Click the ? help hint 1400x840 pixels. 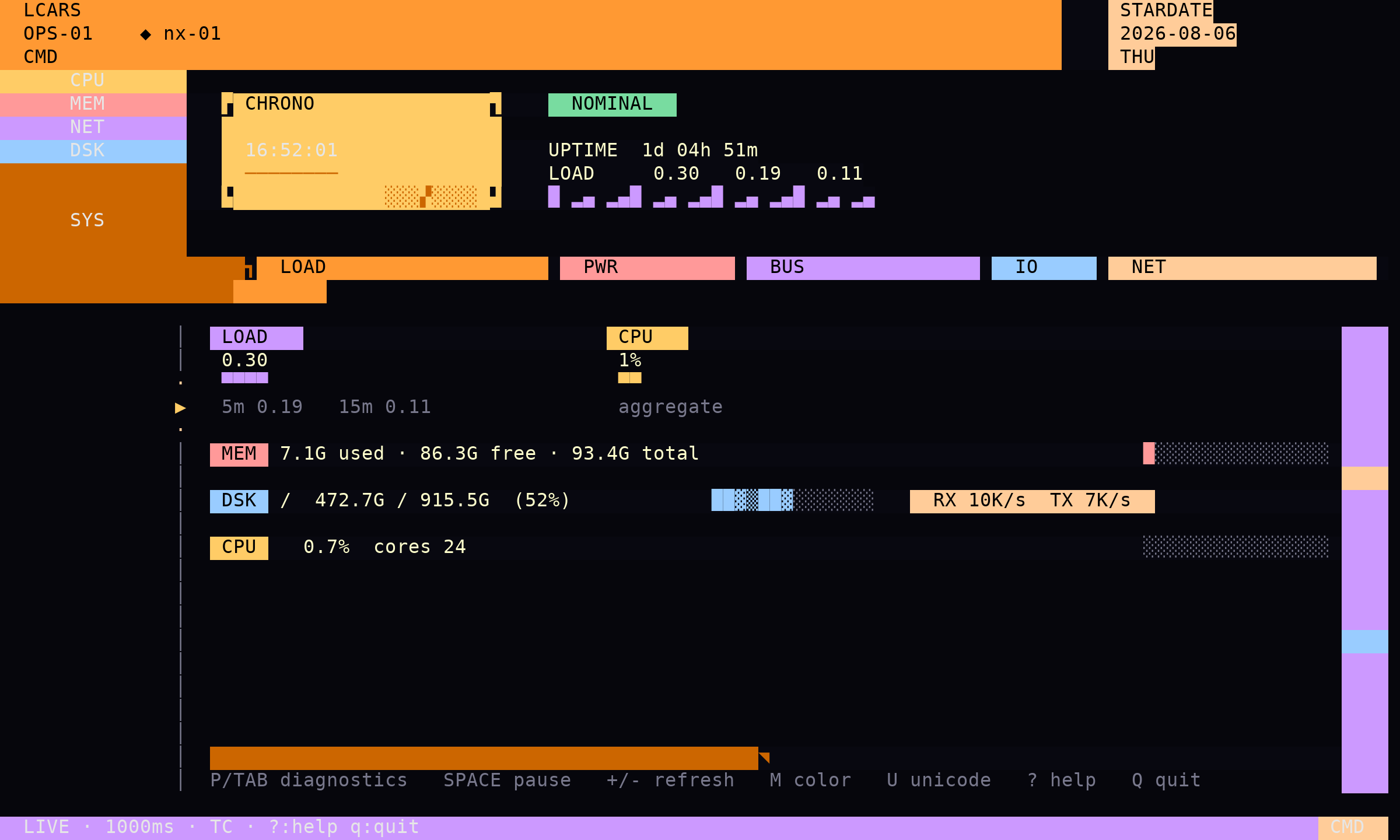pos(1062,780)
